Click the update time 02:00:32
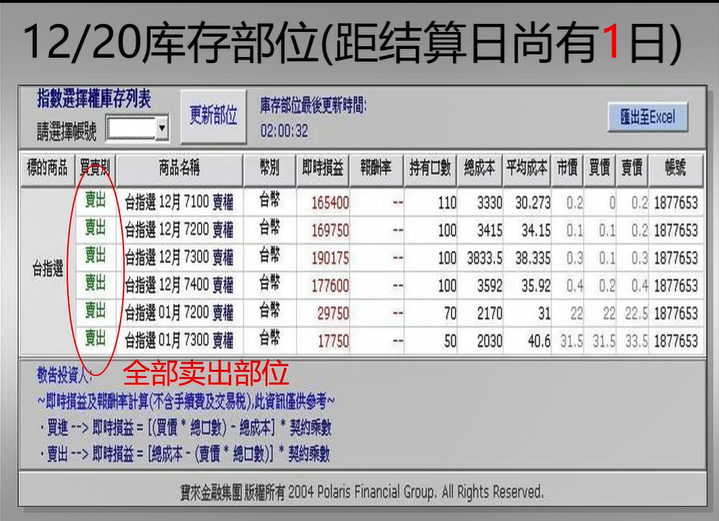This screenshot has height=521, width=719. 284,131
